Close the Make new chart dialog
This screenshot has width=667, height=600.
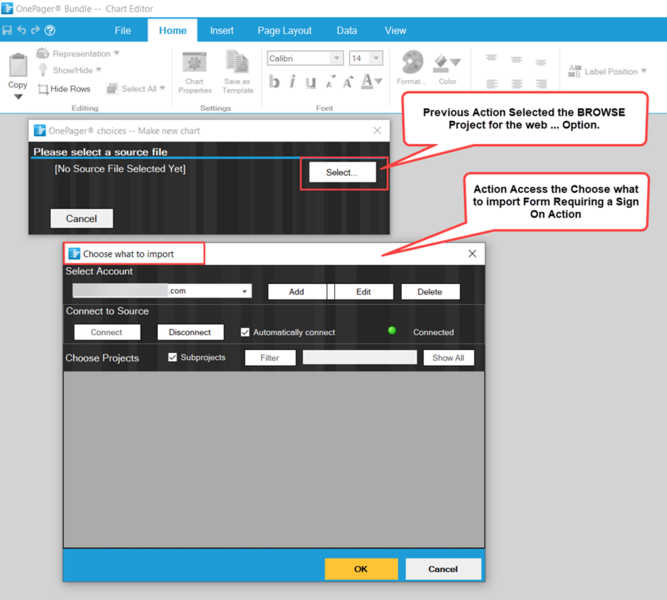click(x=377, y=131)
